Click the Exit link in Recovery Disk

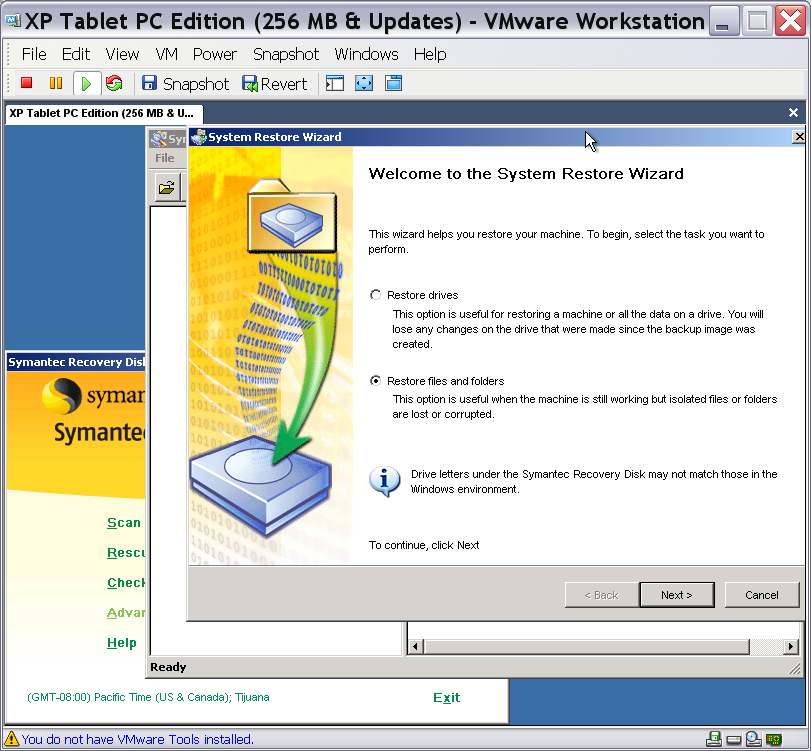coord(446,698)
